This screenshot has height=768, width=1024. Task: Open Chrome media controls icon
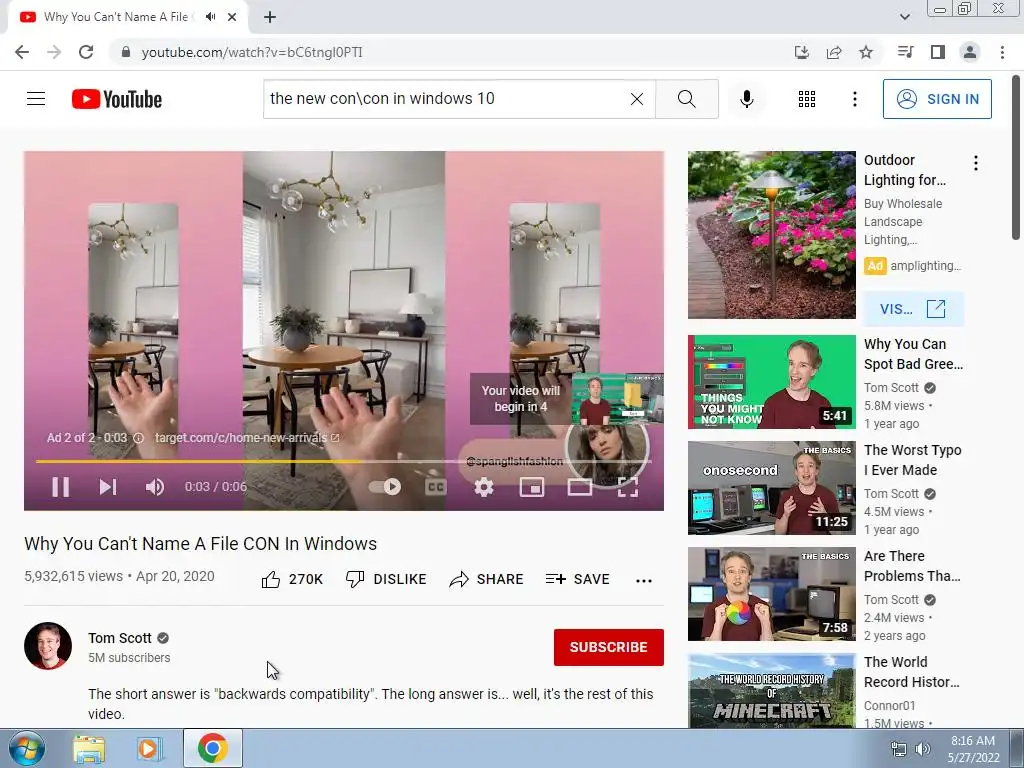click(x=905, y=52)
